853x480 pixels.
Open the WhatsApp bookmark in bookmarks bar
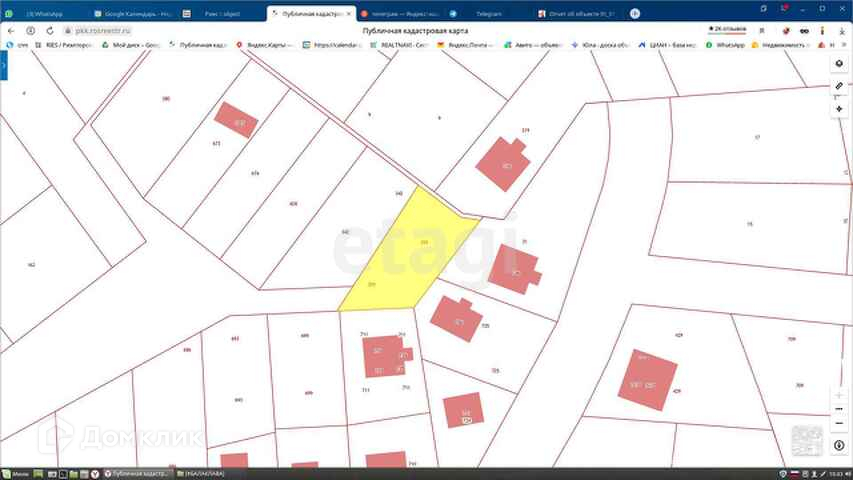click(x=725, y=45)
